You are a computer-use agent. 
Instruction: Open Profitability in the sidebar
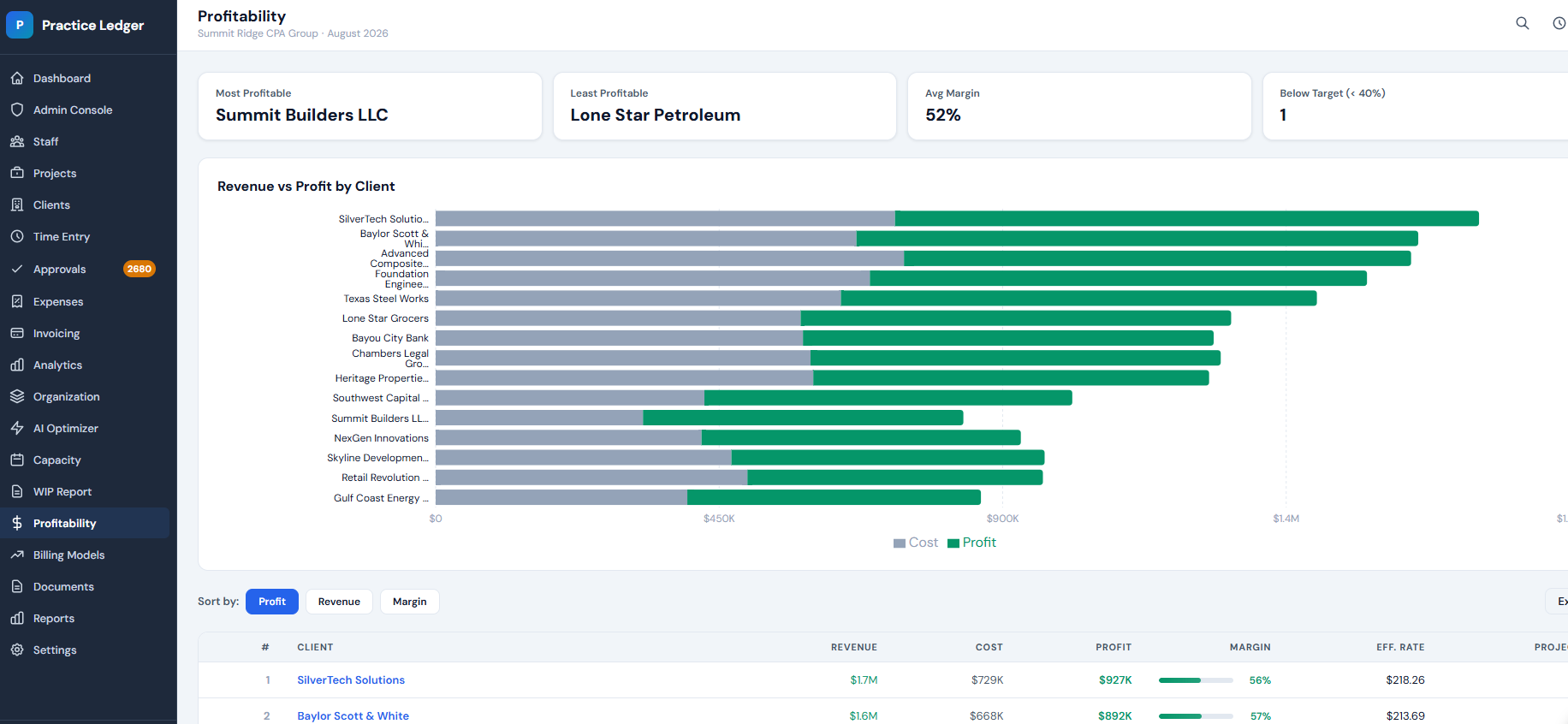point(85,523)
